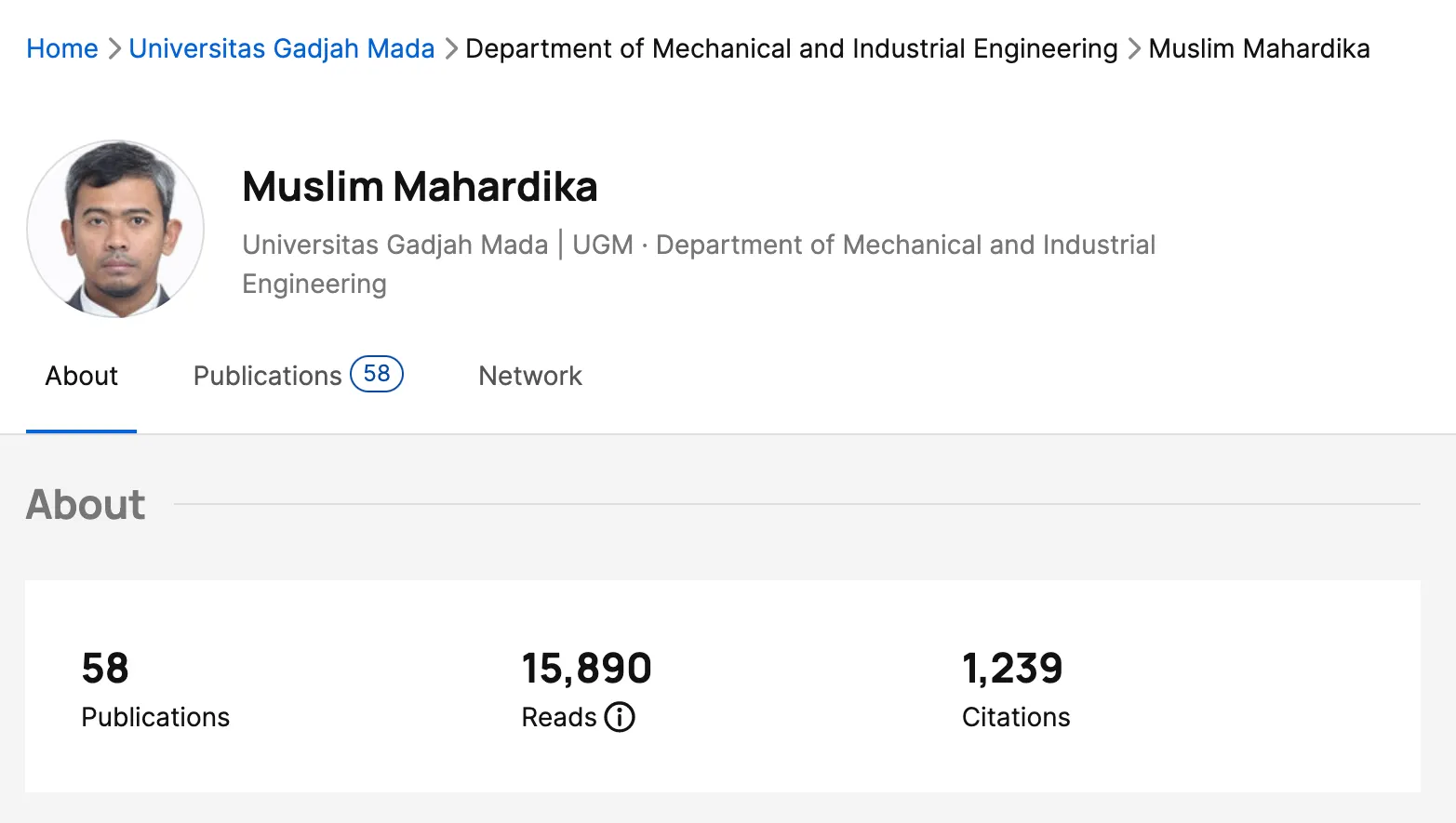Open the Network tab
This screenshot has width=1456, height=823.
pos(530,376)
